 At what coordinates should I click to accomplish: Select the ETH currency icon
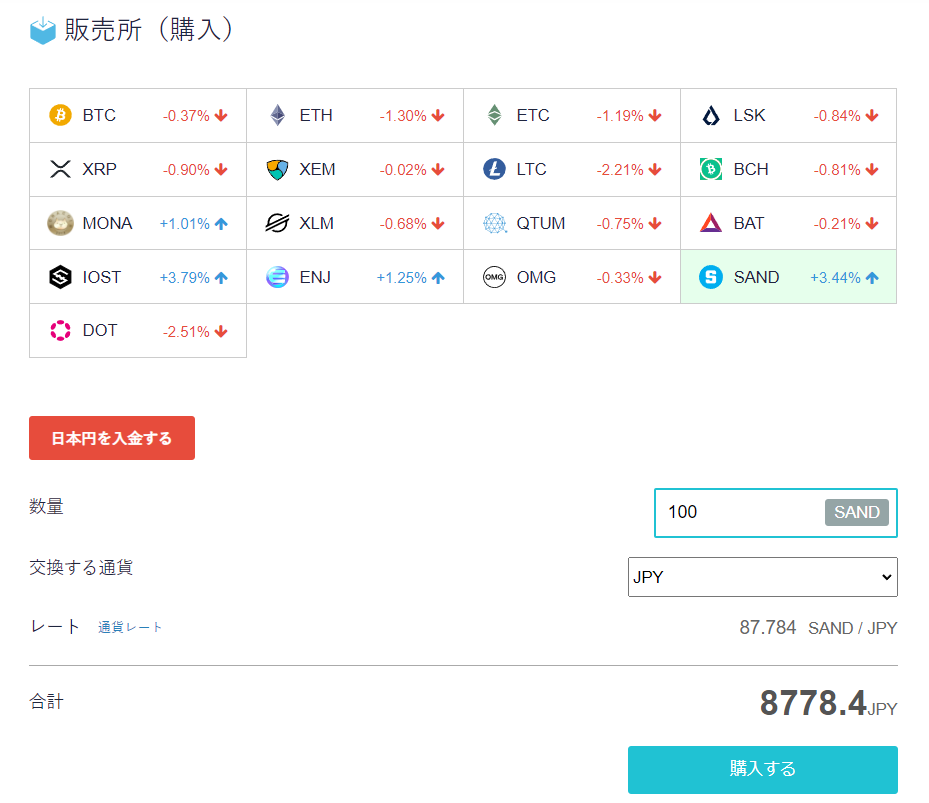(x=278, y=115)
